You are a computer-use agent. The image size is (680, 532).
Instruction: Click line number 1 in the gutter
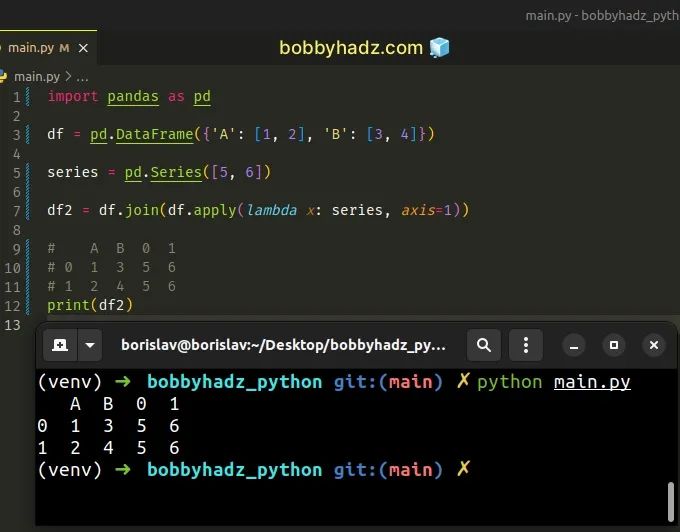click(16, 97)
